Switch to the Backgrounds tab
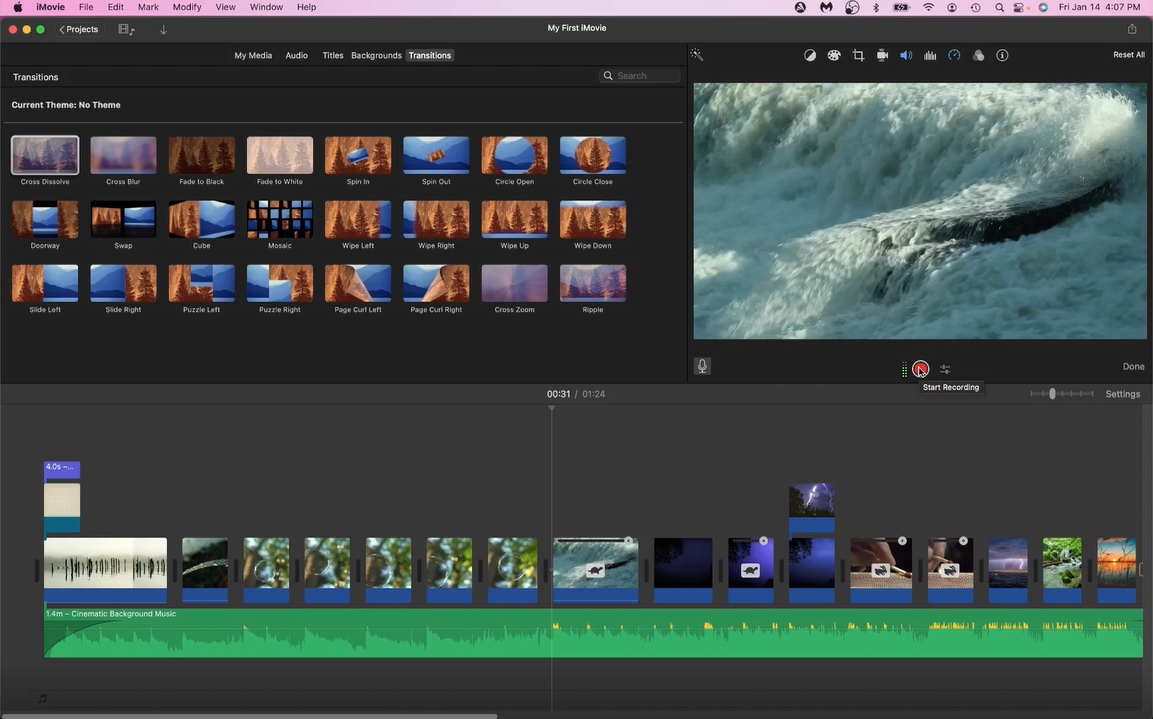Viewport: 1153px width, 719px height. 376,55
